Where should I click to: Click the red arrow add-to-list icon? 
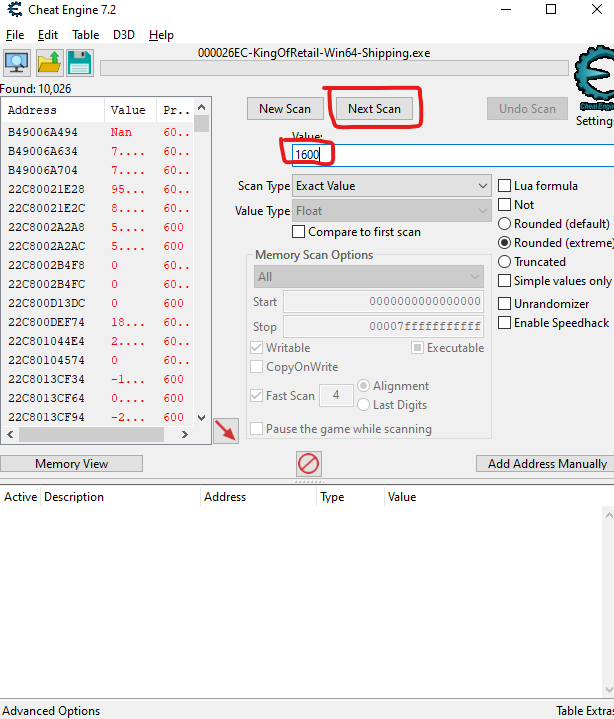pos(227,431)
